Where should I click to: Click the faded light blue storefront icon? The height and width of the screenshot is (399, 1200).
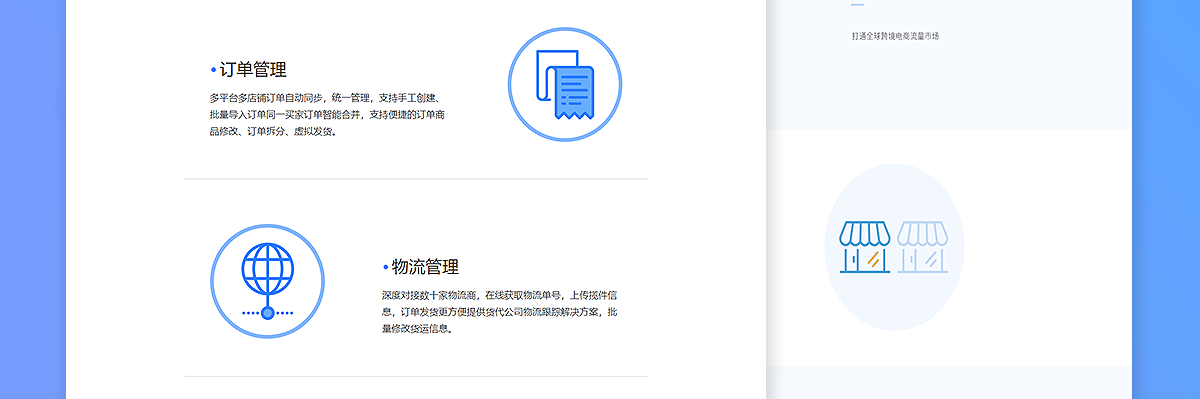coord(923,247)
